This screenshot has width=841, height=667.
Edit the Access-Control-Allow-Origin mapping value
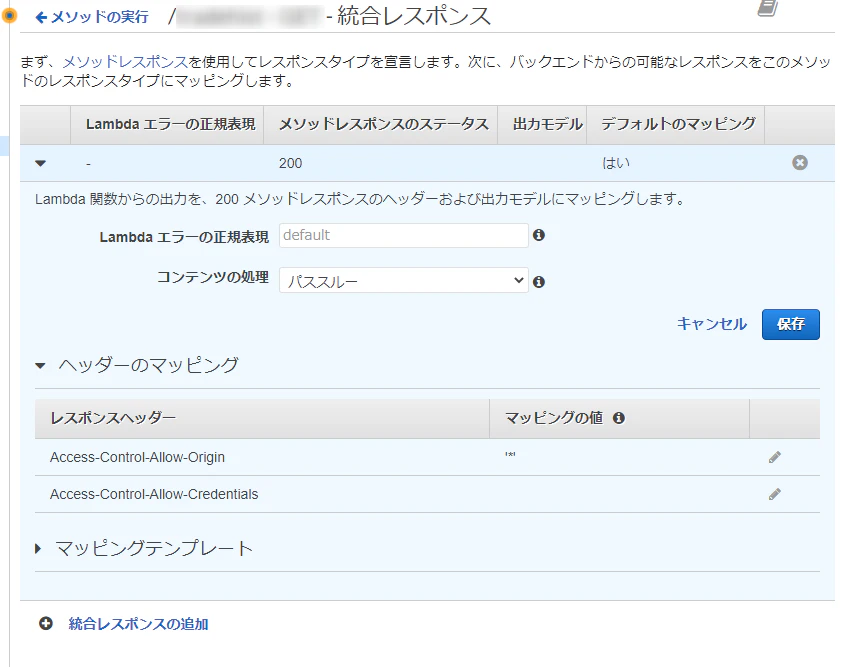pos(774,457)
